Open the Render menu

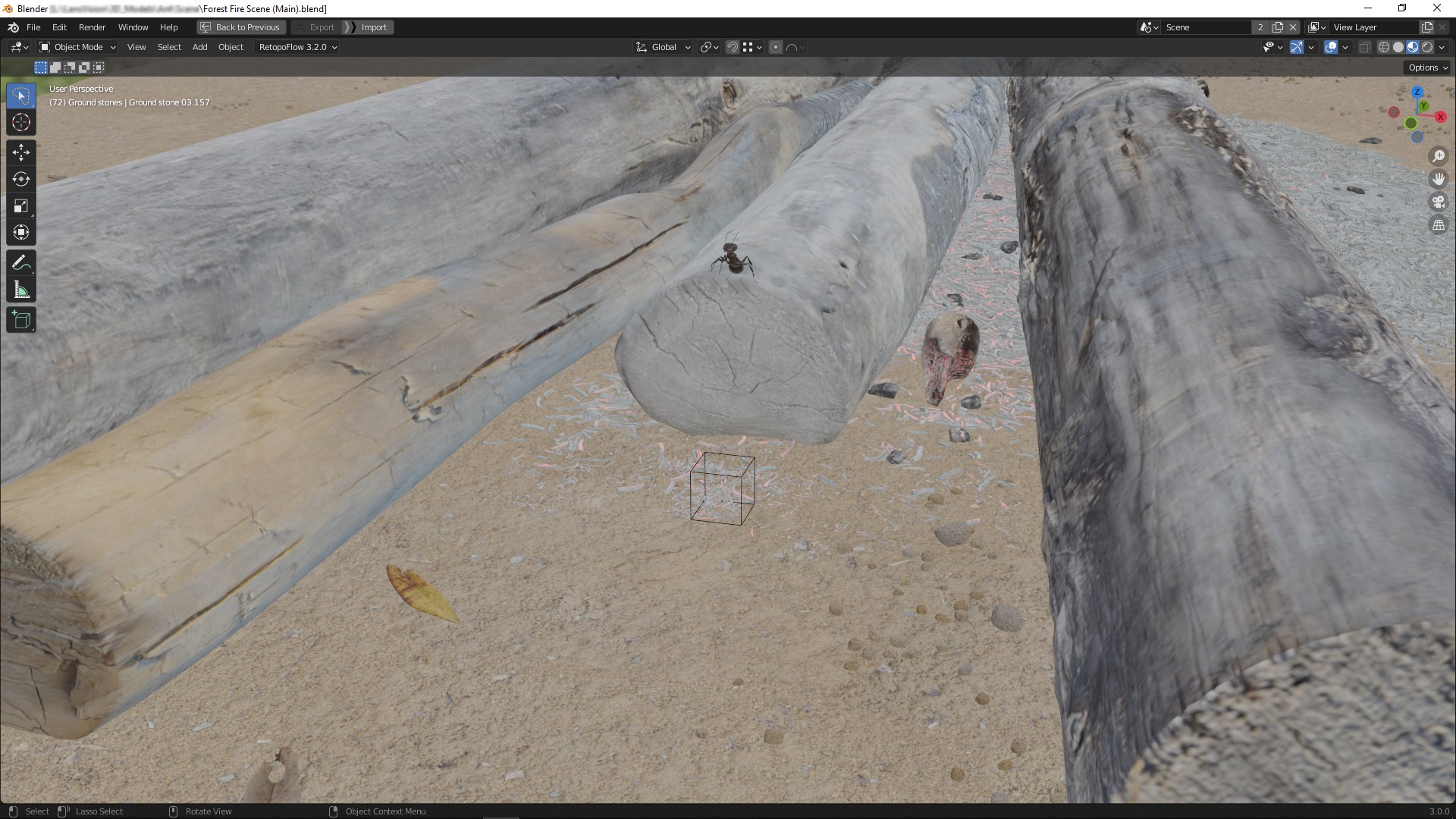(92, 27)
